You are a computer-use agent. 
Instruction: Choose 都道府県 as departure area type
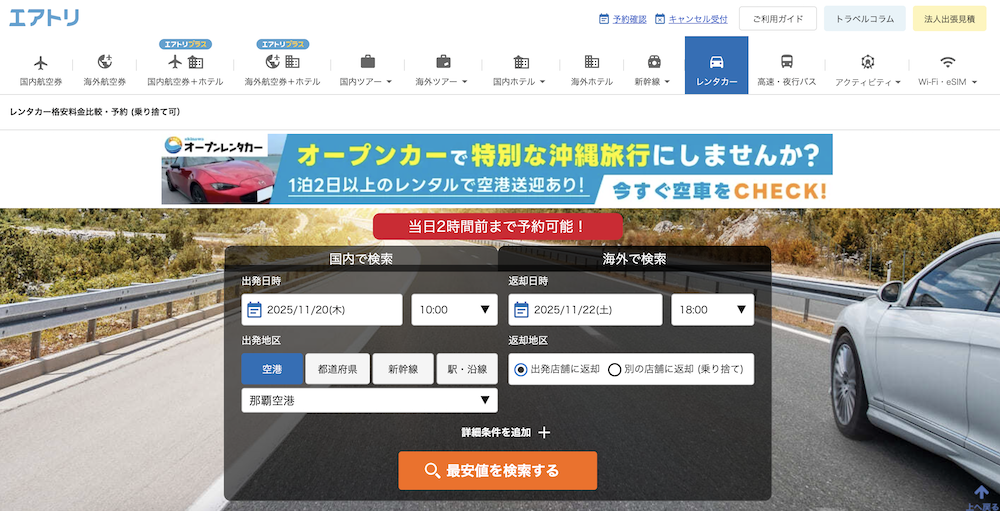point(338,369)
